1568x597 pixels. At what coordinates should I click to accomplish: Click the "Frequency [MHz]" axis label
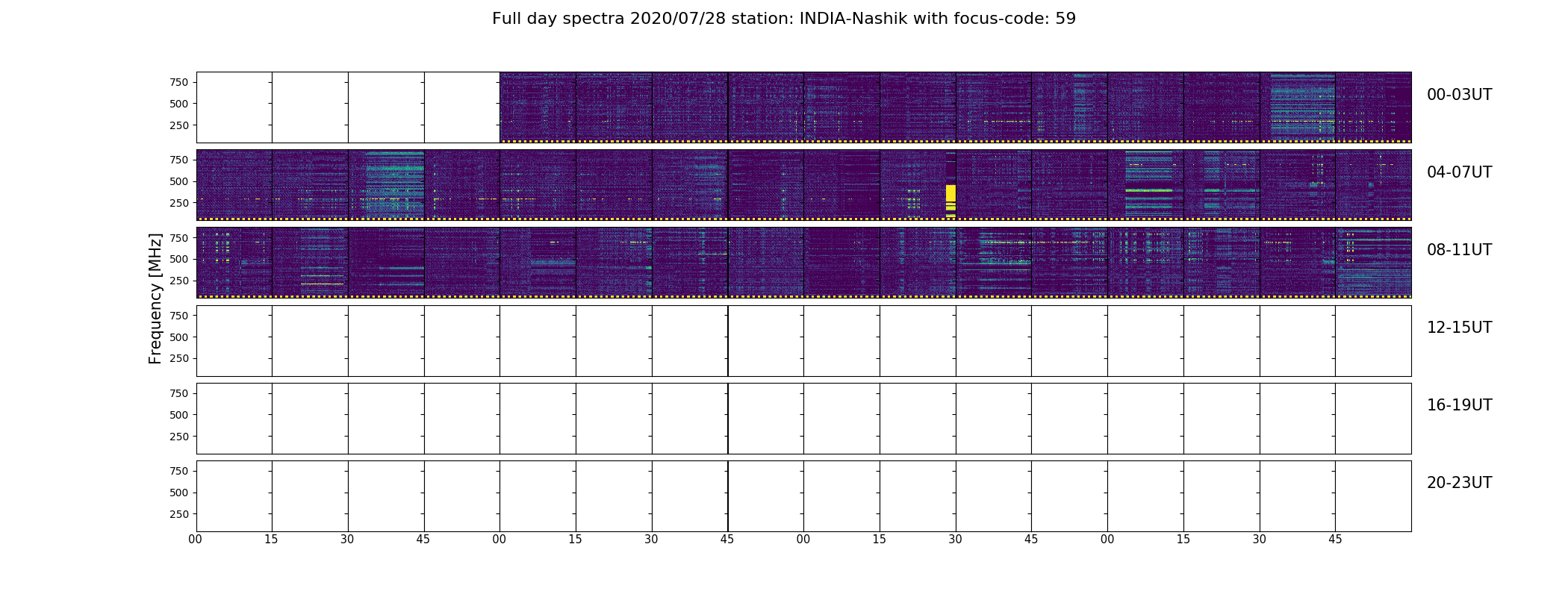[x=155, y=298]
